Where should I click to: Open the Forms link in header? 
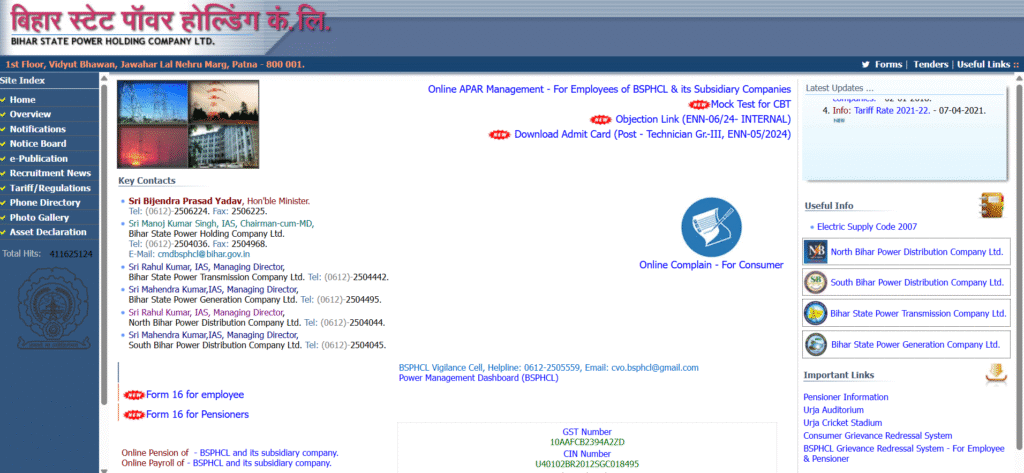[888, 65]
